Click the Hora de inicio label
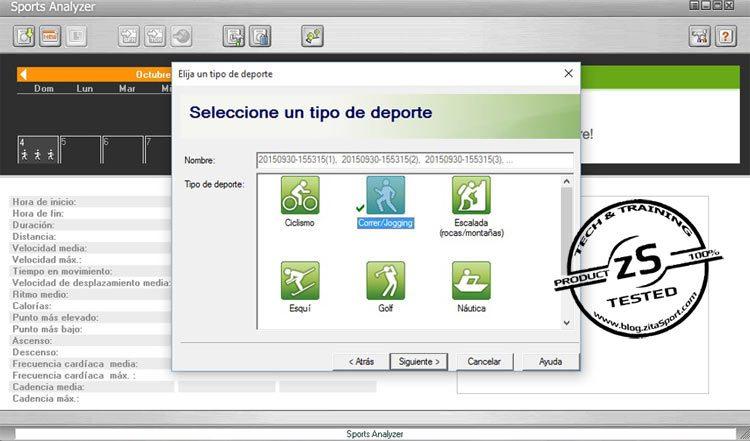The image size is (750, 441). click(44, 202)
